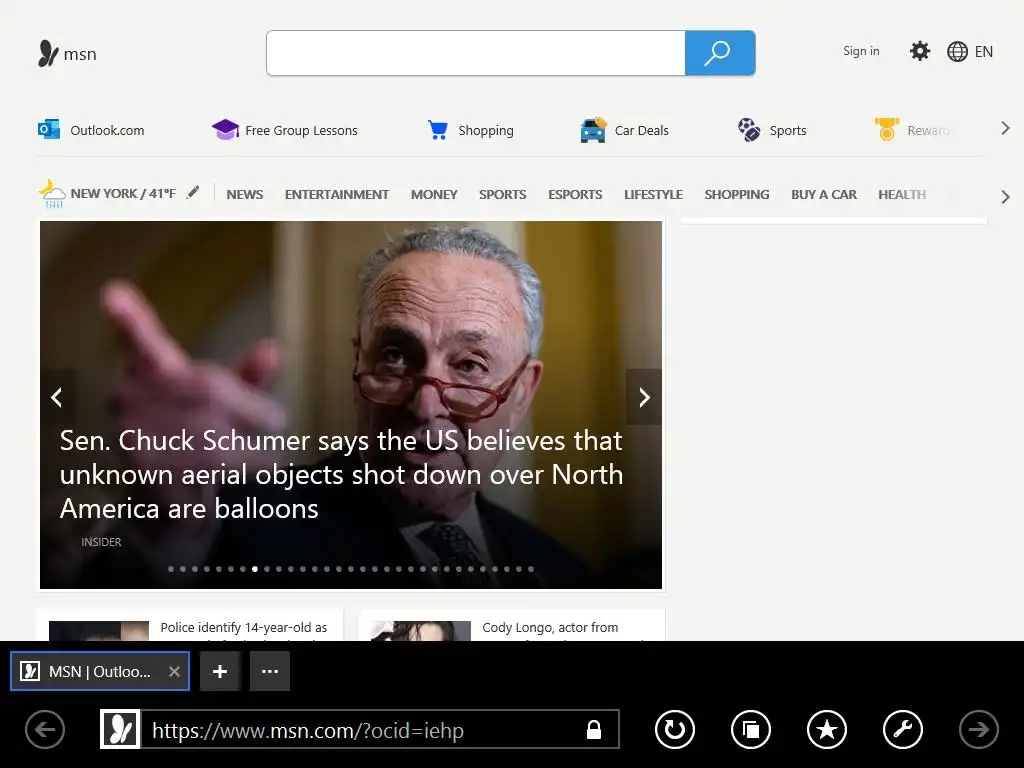Select the MSN | Outlook browser tab
Viewport: 1024px width, 768px height.
[100, 671]
